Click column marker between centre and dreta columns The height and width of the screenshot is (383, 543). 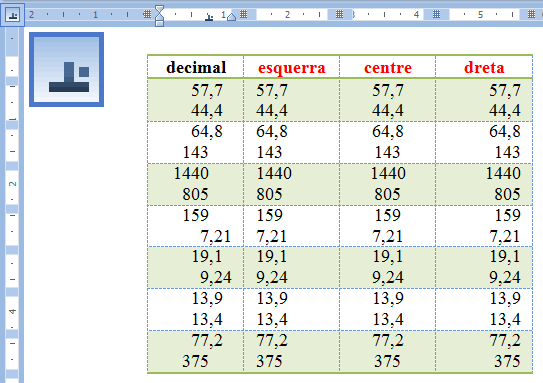436,14
